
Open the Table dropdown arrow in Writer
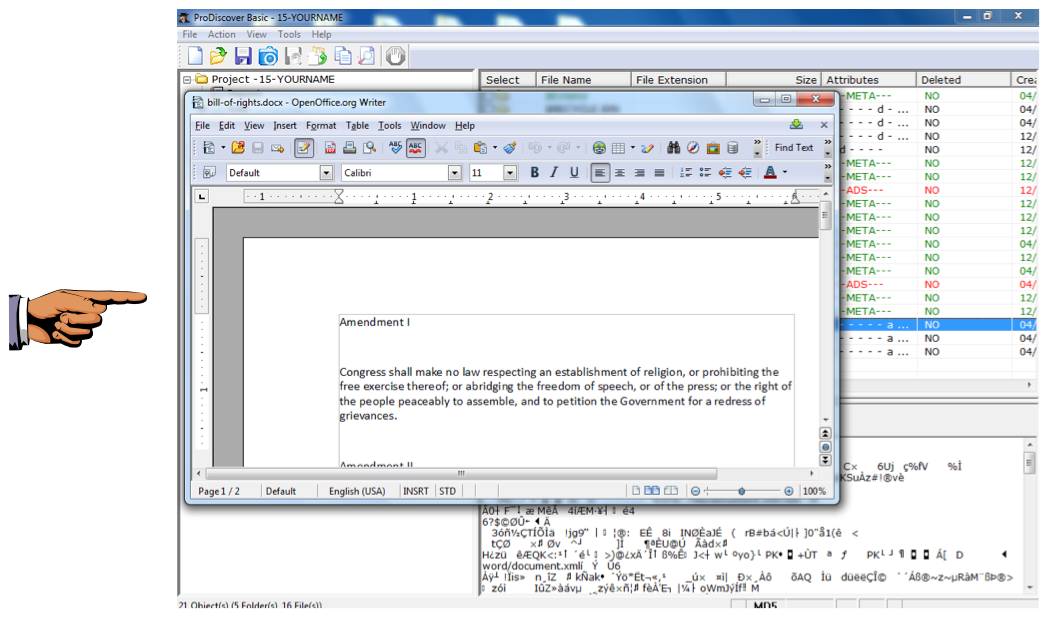(x=633, y=148)
